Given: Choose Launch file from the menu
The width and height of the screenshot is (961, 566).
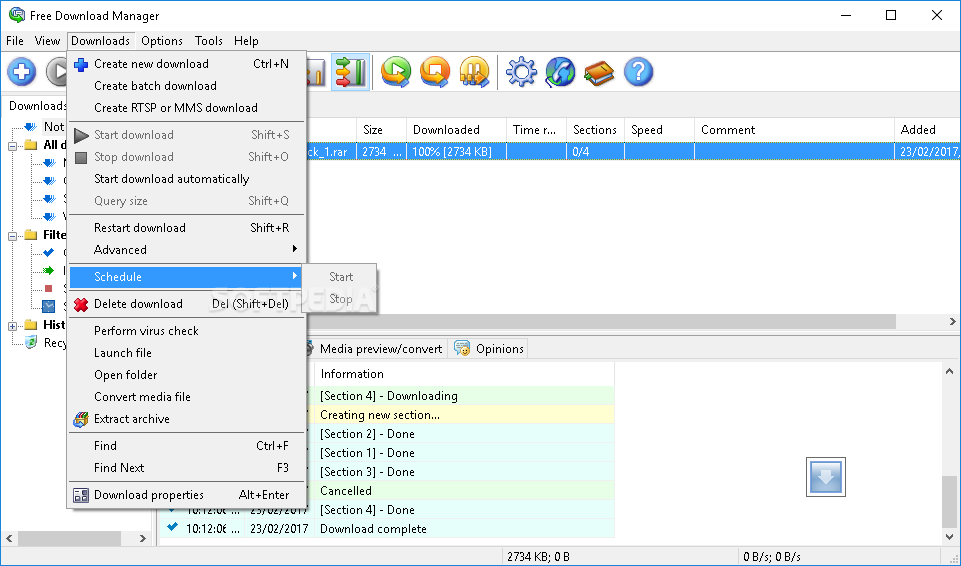Looking at the screenshot, I should [187, 353].
